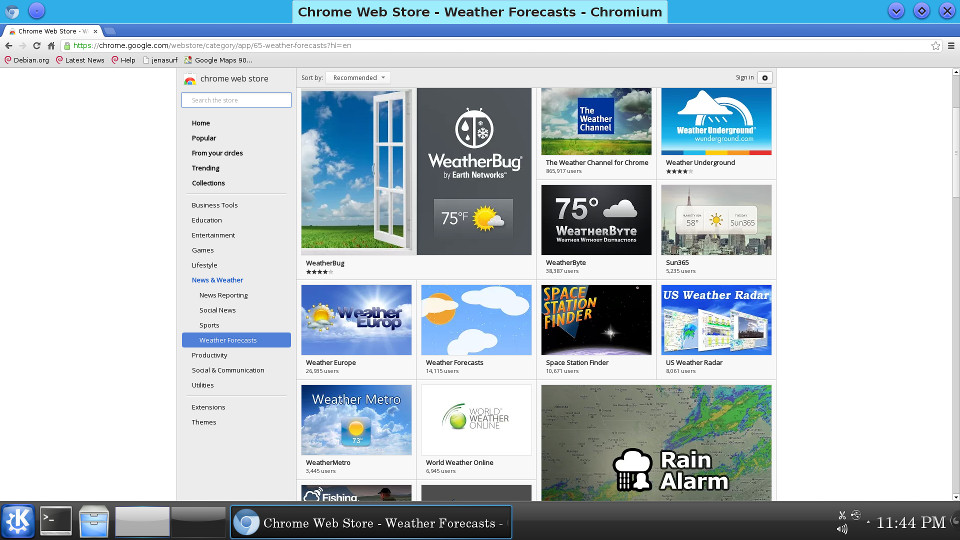The image size is (960, 540).
Task: Collapse the News & Weather category
Action: [217, 280]
